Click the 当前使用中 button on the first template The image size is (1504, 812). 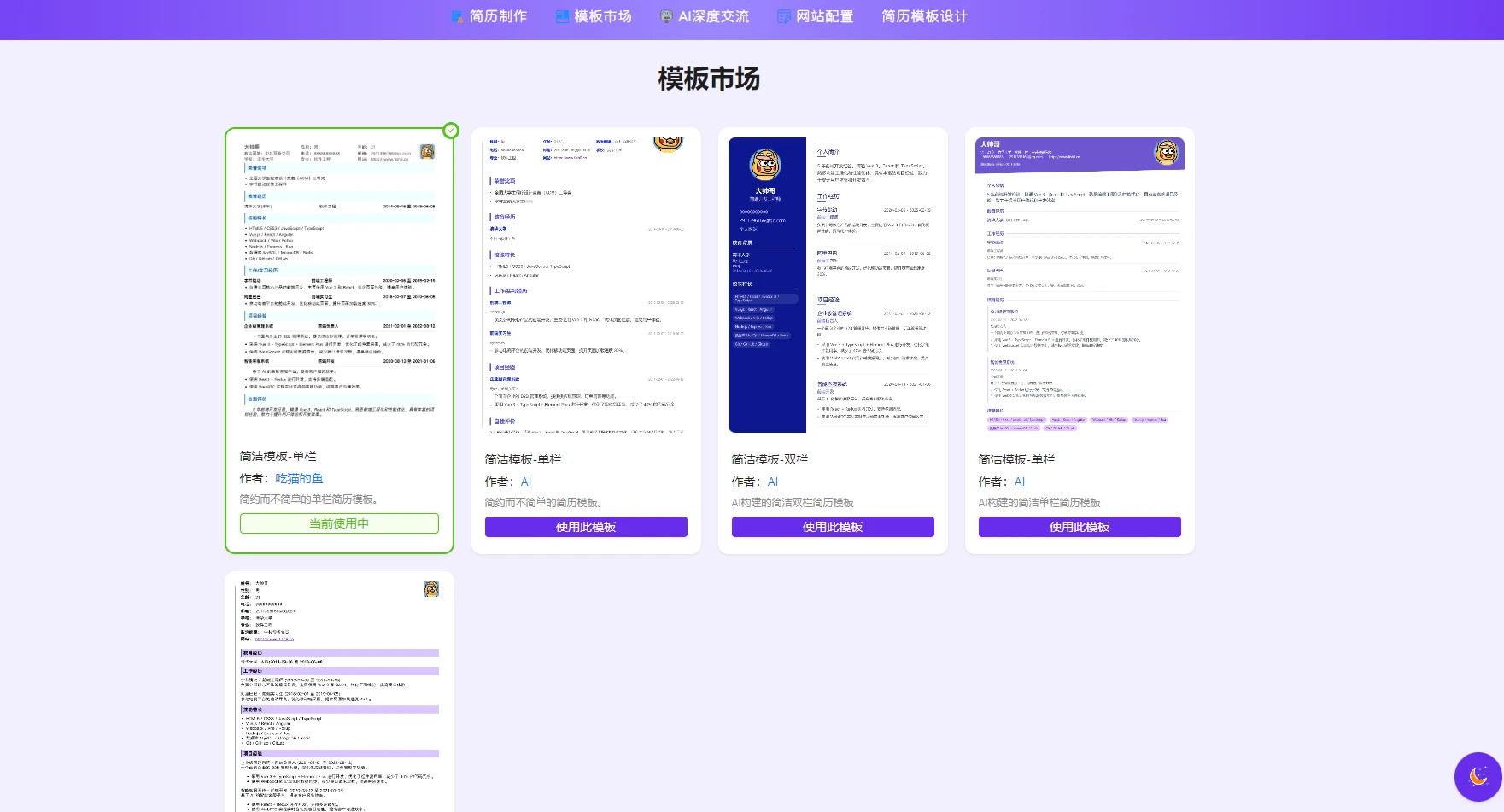click(x=339, y=523)
